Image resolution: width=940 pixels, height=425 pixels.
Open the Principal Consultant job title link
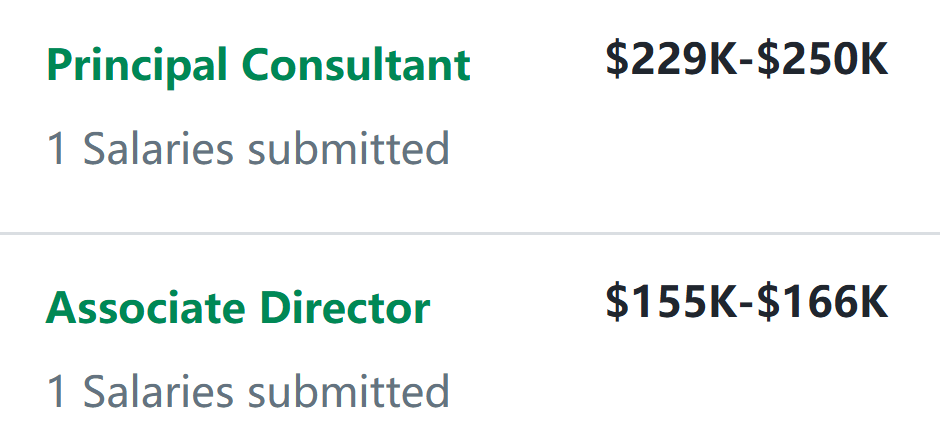point(258,66)
